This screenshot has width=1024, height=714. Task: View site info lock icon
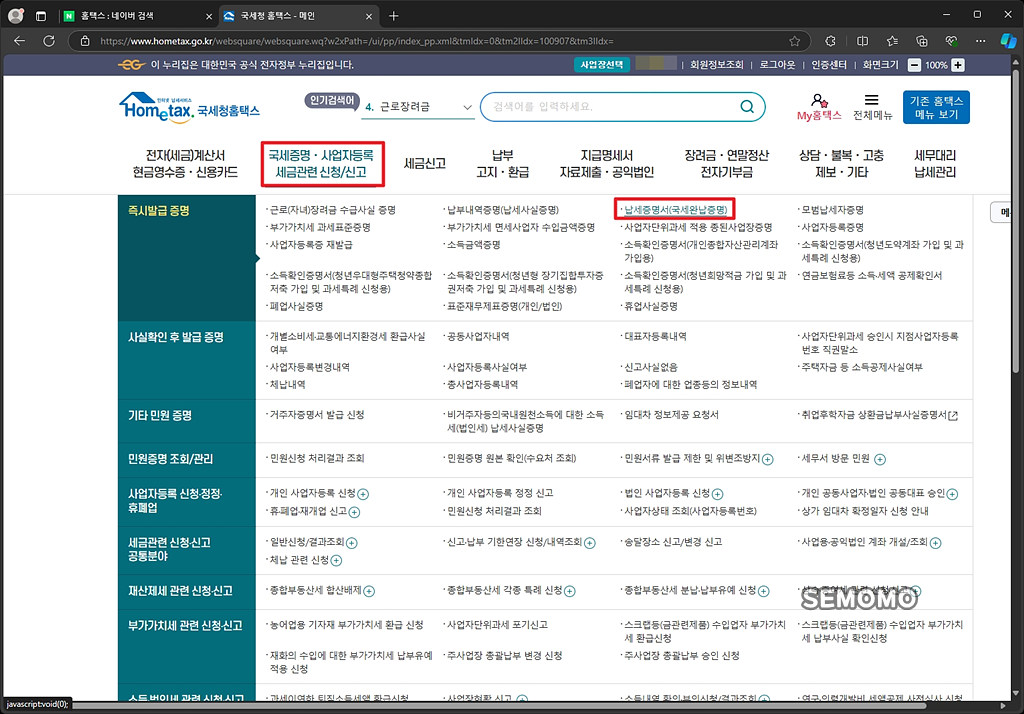point(85,41)
